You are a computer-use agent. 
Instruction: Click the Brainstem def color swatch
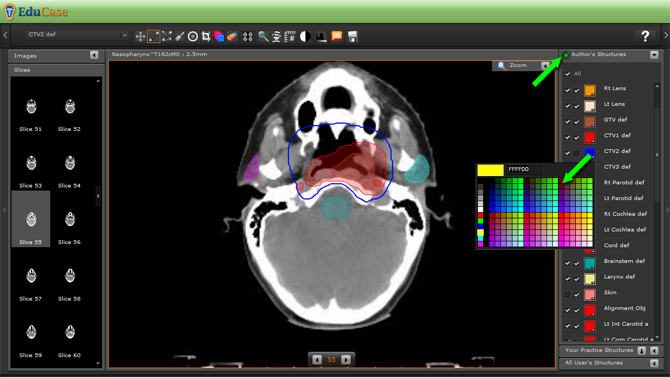[x=590, y=263]
